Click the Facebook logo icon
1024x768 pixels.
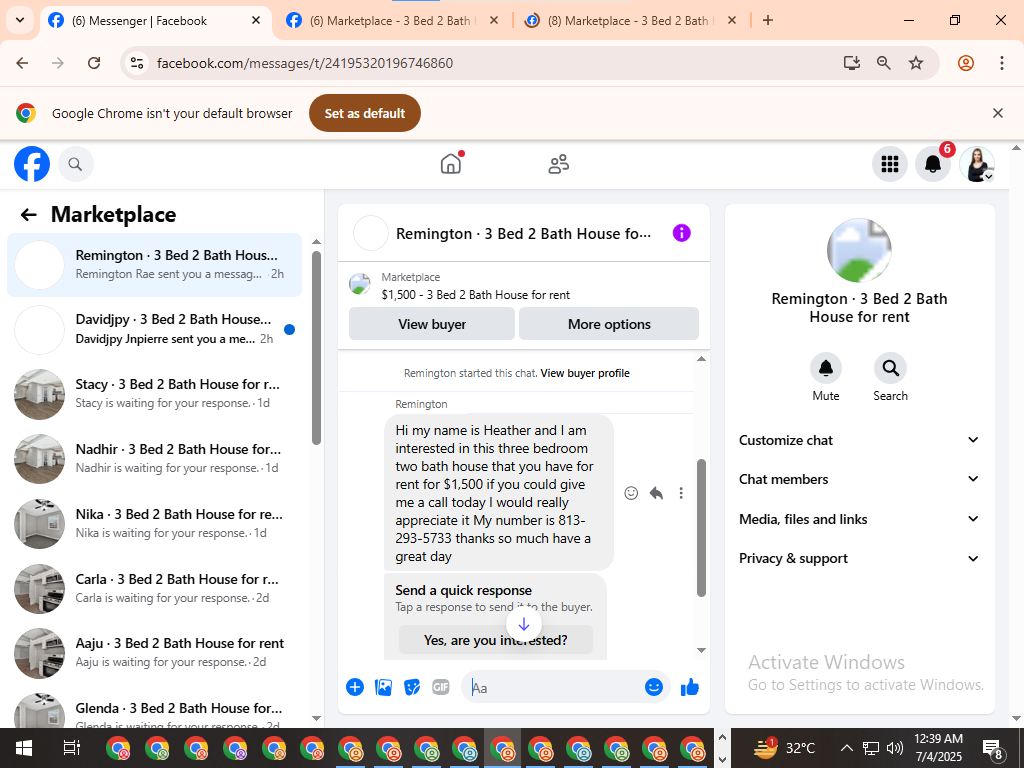coord(32,164)
